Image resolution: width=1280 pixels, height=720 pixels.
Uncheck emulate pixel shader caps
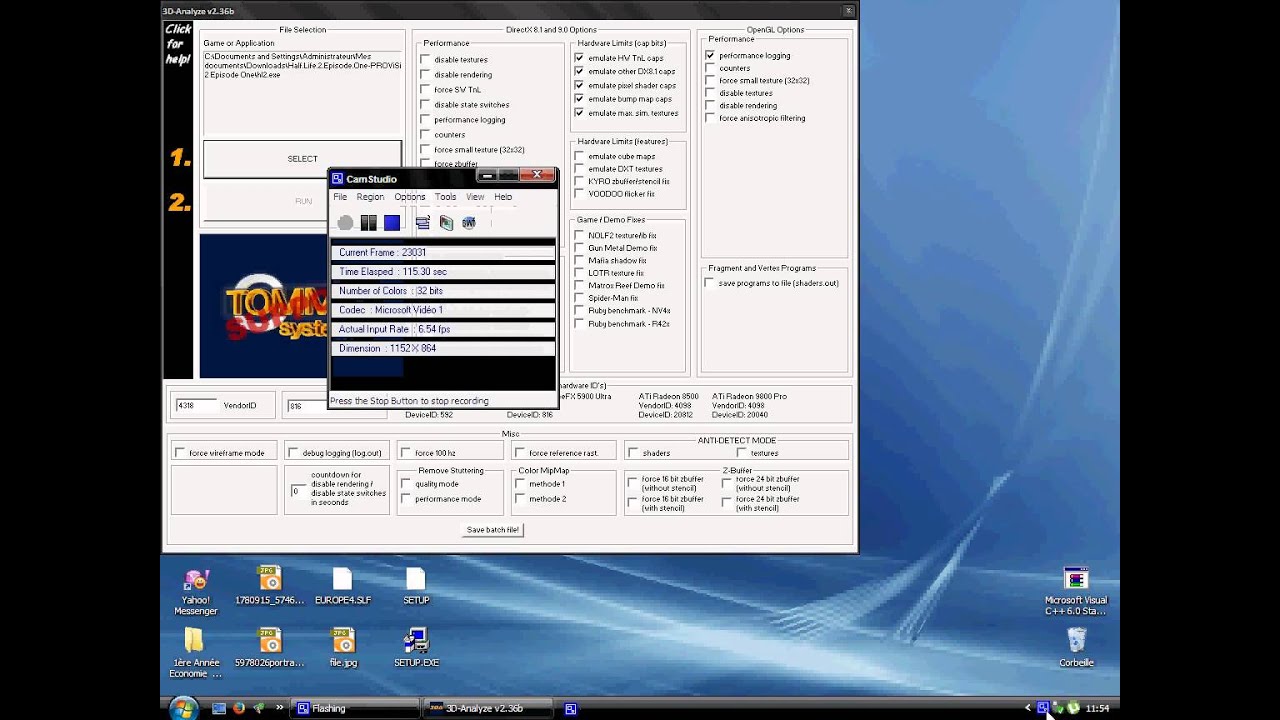click(579, 85)
